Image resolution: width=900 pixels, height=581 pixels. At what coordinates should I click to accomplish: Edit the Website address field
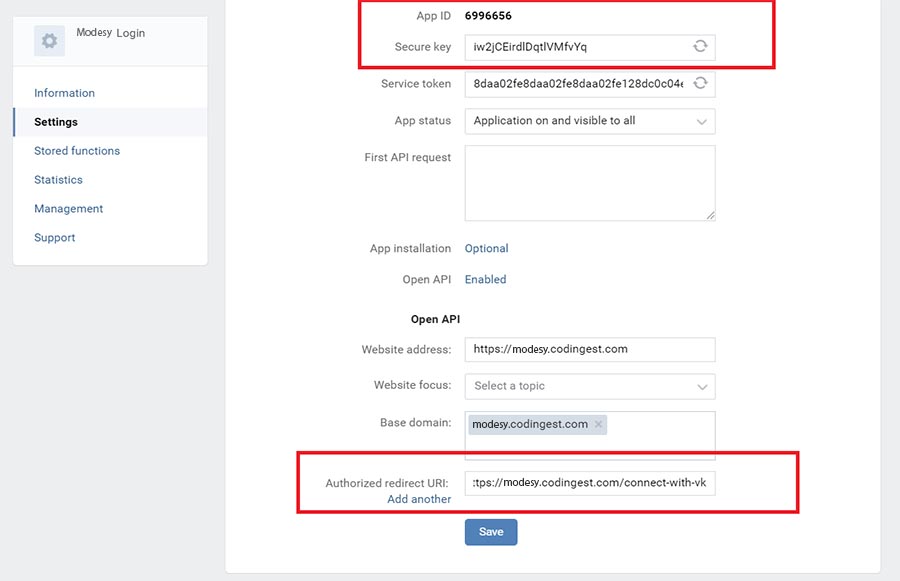point(589,350)
